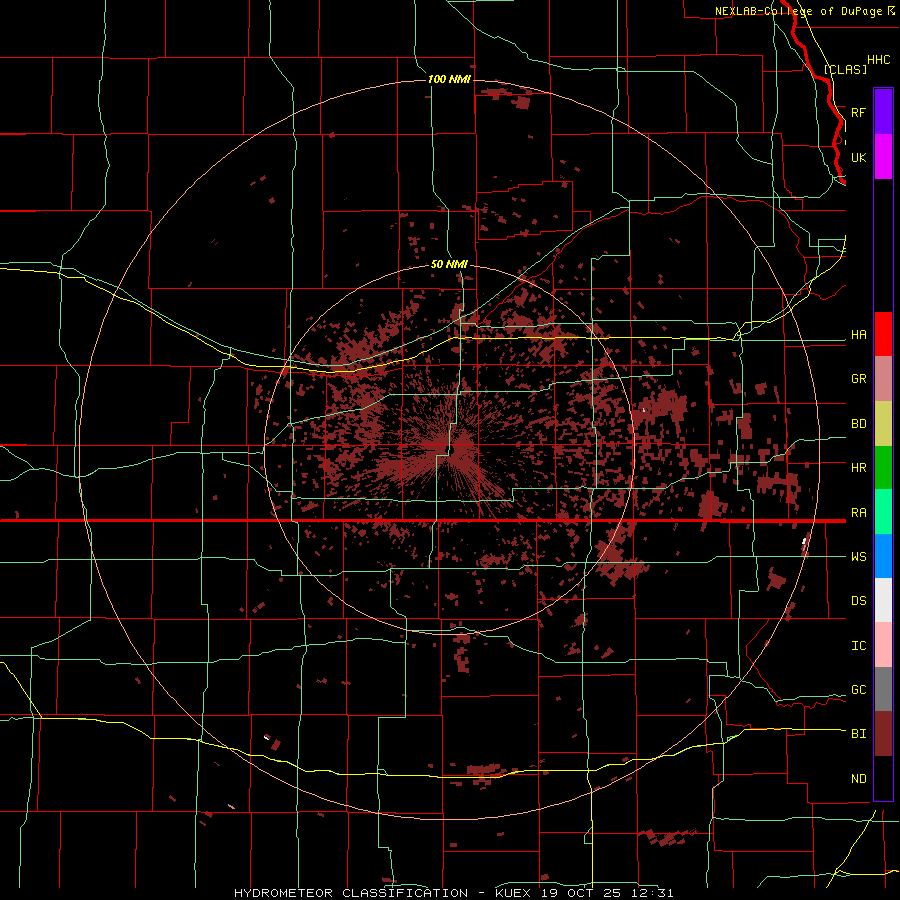Screen dimensions: 900x900
Task: Click the purple RF legend color swatch
Action: pos(883,112)
